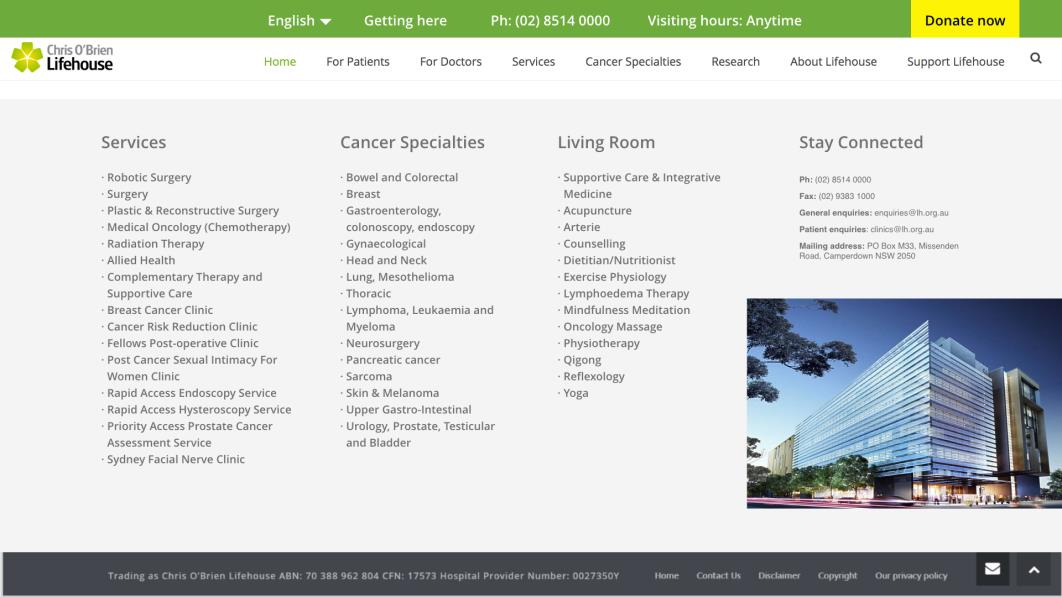Open the footer Disclaimer link
Screen dimensions: 1062x597
[779, 575]
